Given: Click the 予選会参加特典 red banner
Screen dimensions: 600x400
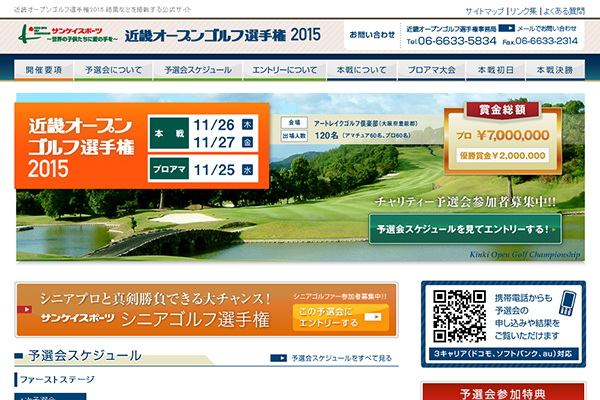Looking at the screenshot, I should click(503, 392).
